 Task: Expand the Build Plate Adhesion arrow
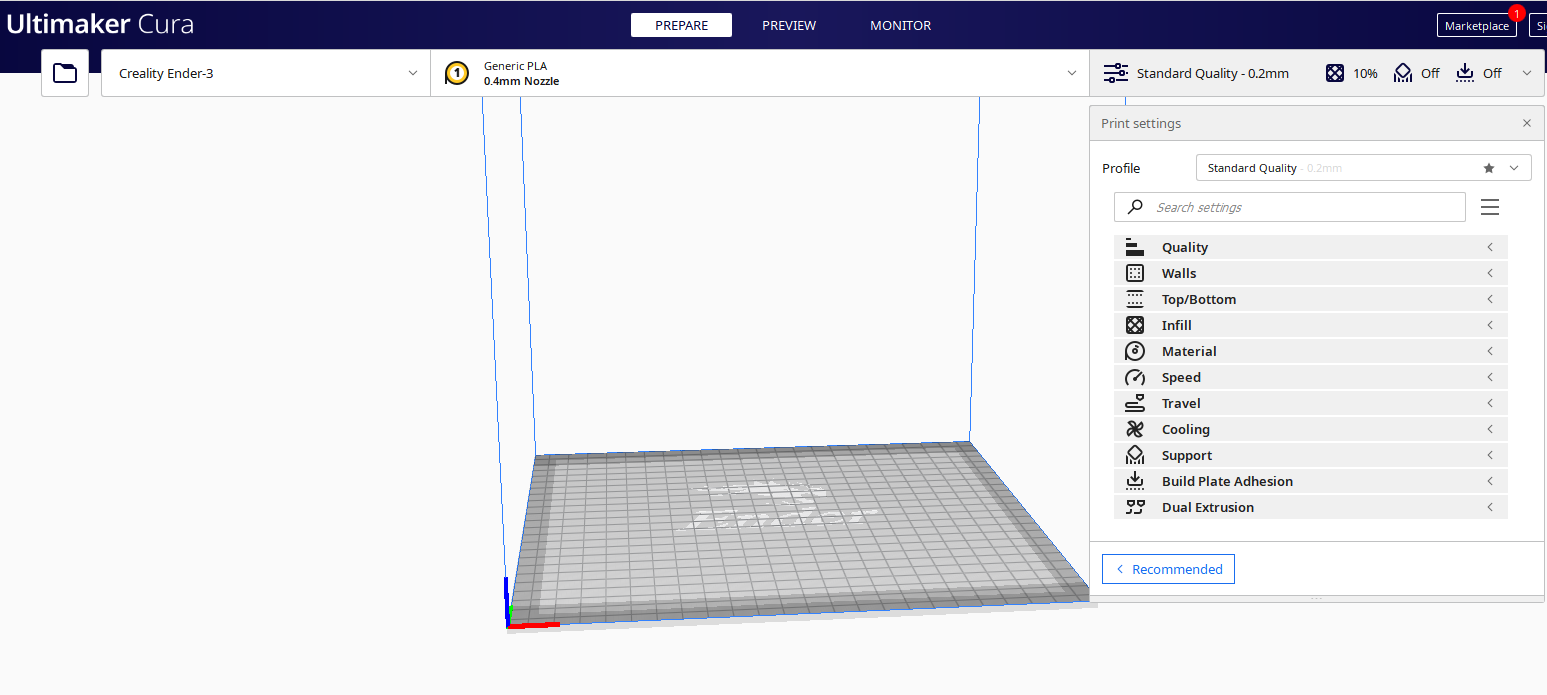(x=1490, y=481)
